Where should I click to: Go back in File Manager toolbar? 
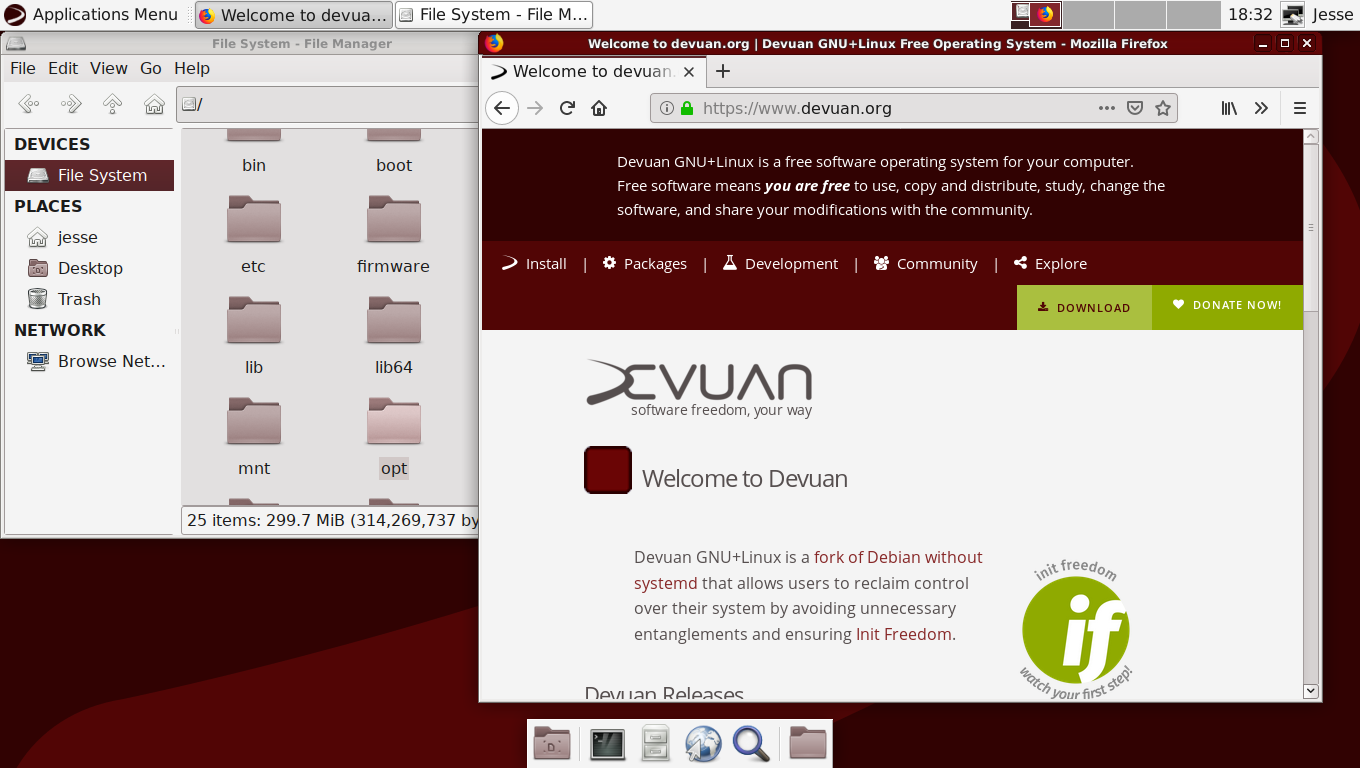coord(29,104)
